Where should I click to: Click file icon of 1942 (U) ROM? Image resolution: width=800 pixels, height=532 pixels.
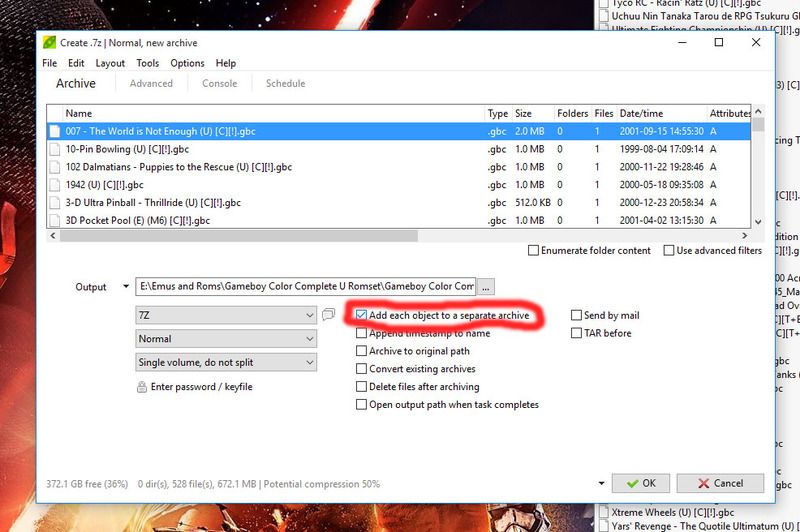tap(56, 185)
